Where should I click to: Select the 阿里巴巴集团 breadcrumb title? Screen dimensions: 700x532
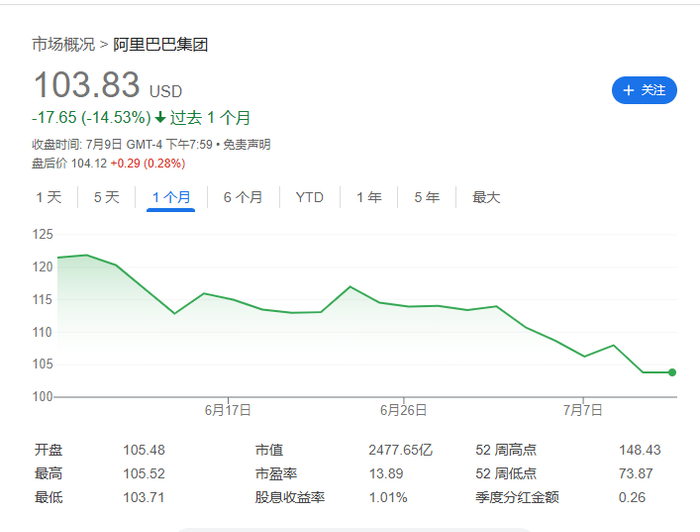(160, 45)
